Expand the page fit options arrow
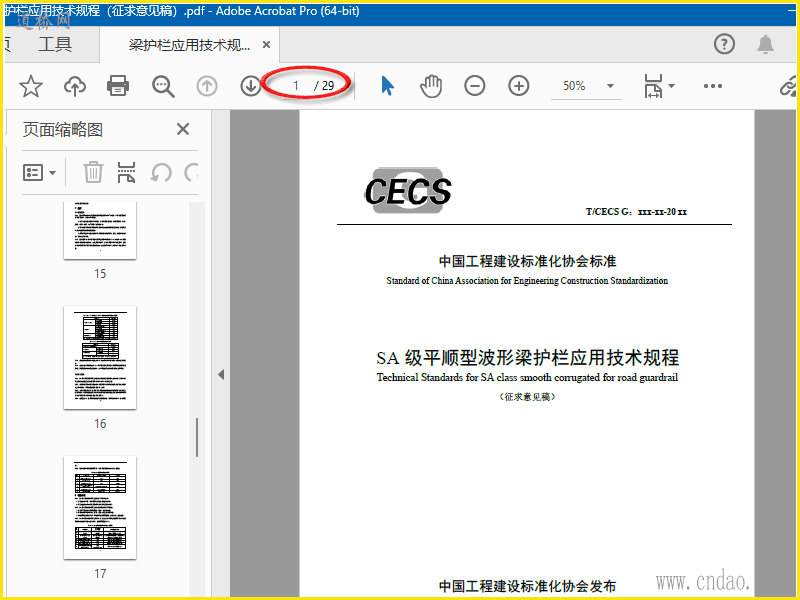800x600 pixels. pos(671,86)
